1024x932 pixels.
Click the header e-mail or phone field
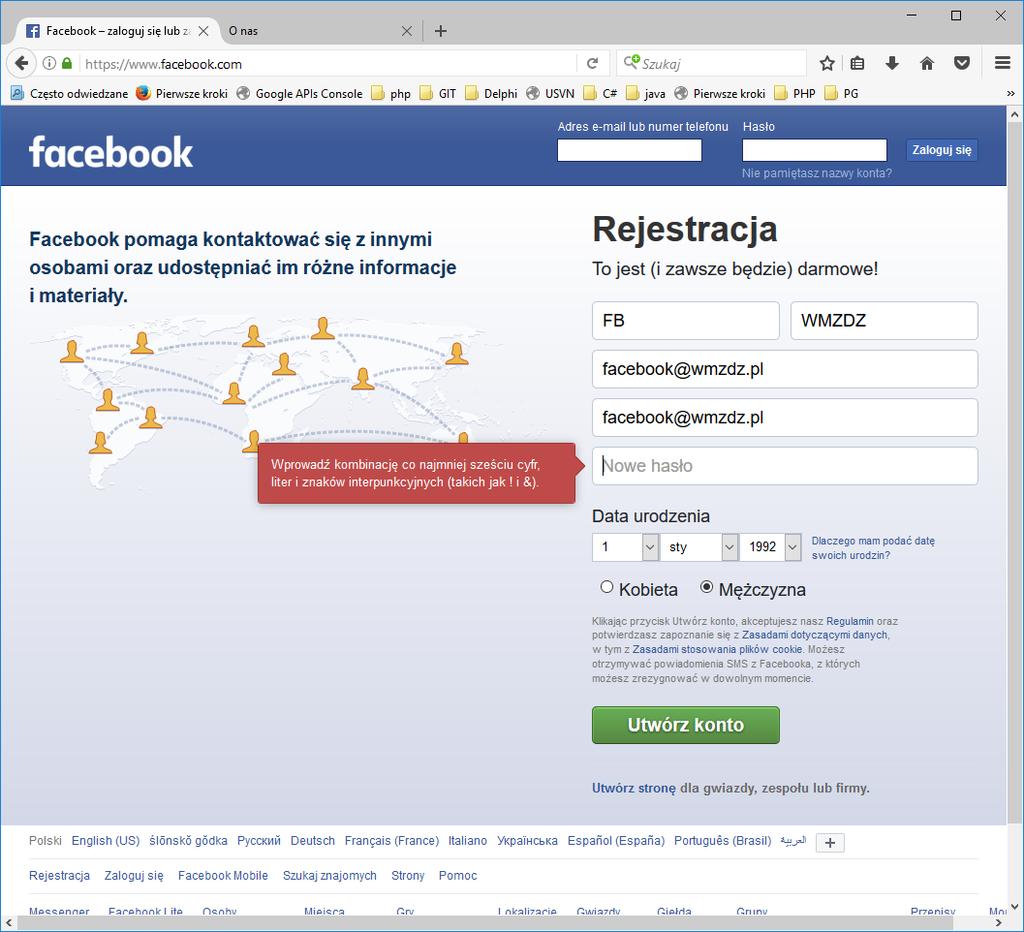coord(630,150)
